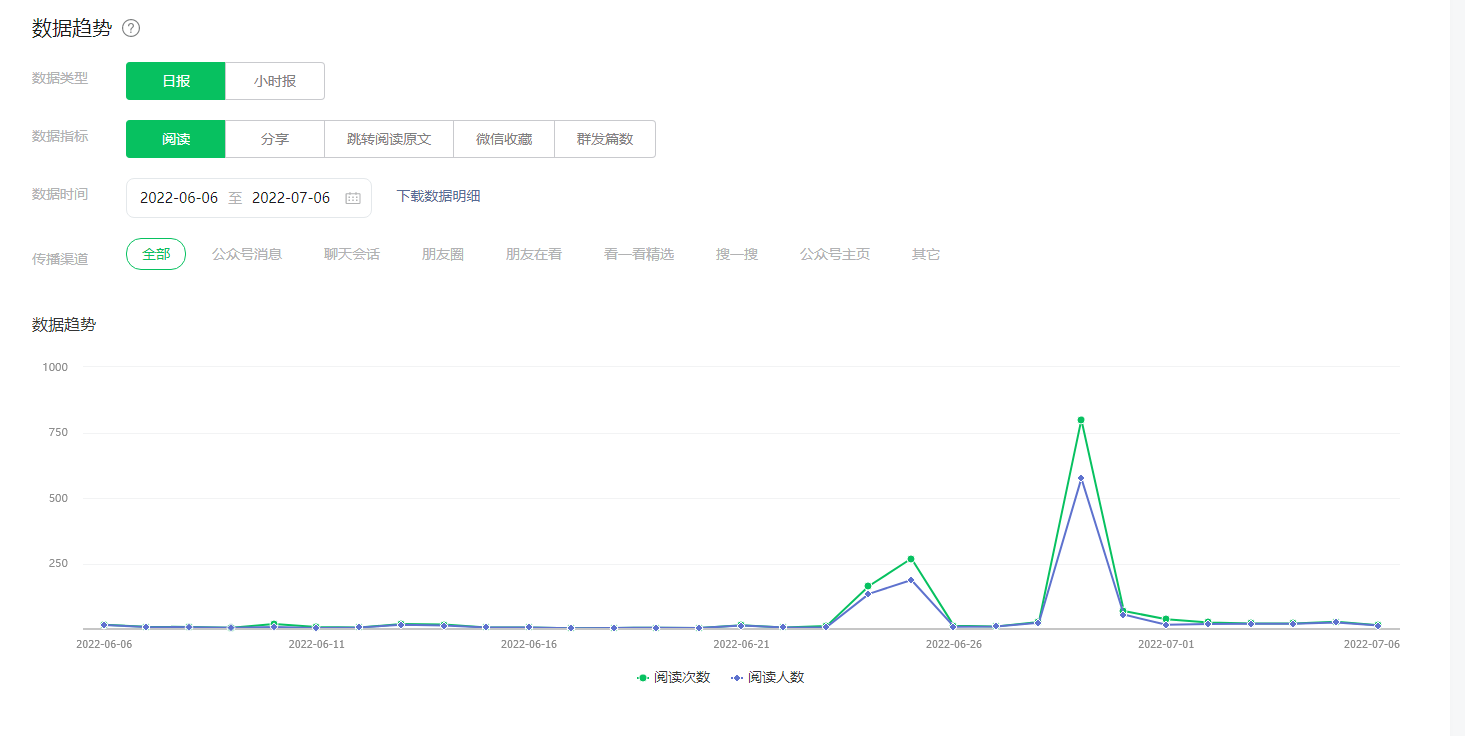This screenshot has width=1465, height=736.
Task: Filter by 公众号主页 channel
Action: 835,254
